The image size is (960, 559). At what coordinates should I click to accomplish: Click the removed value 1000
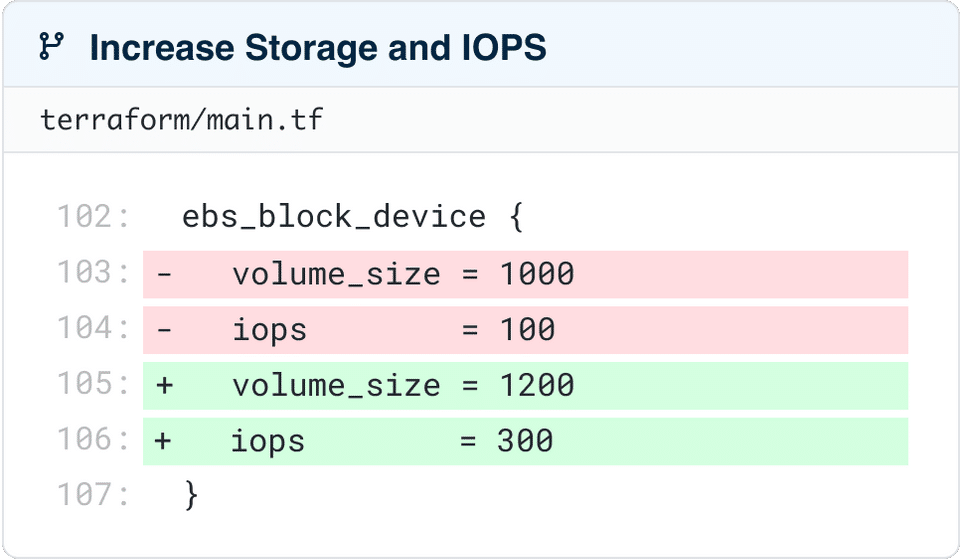point(538,274)
